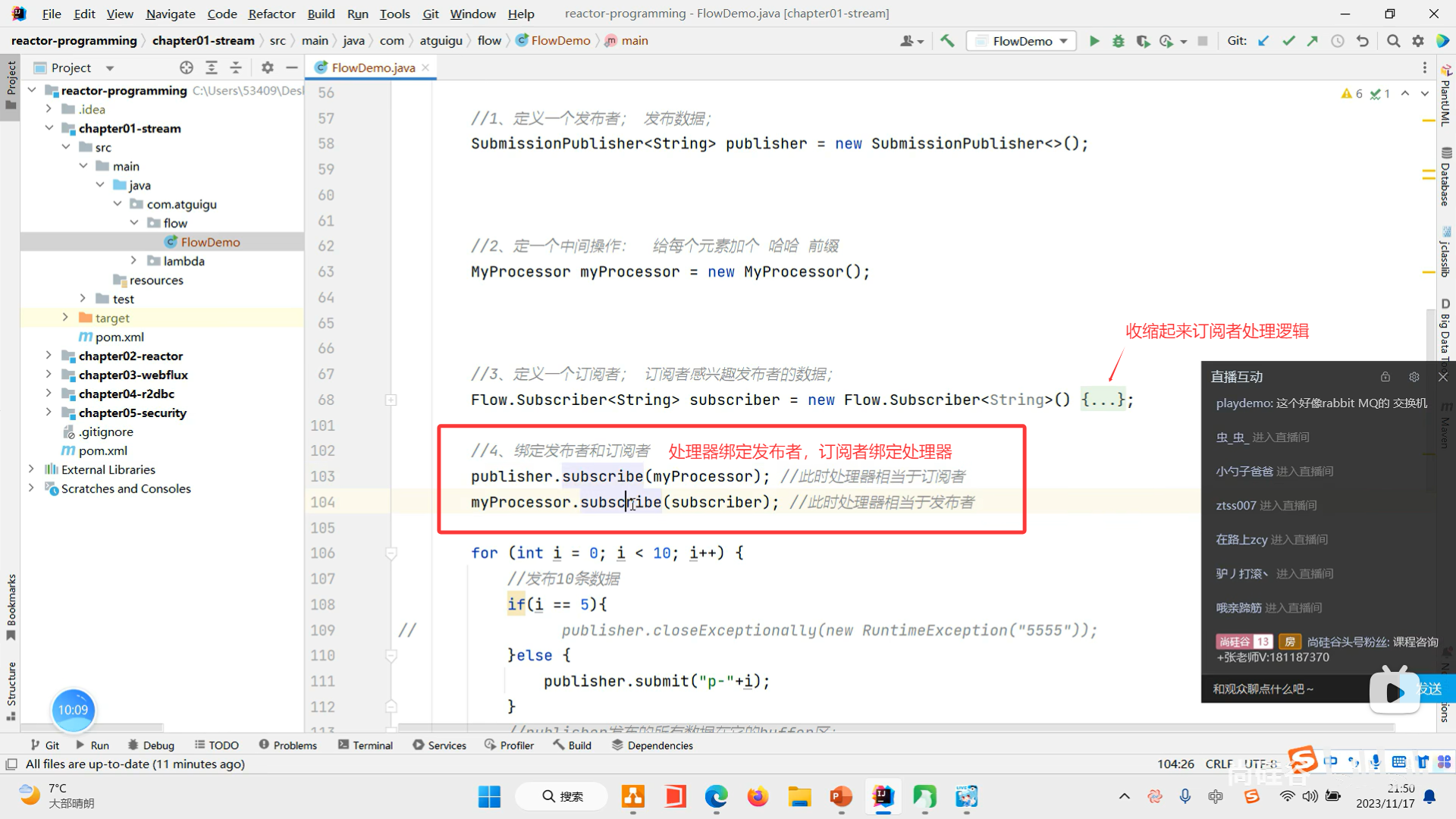The width and height of the screenshot is (1456, 819).
Task: Open the Terminal tool window tab
Action: [366, 745]
